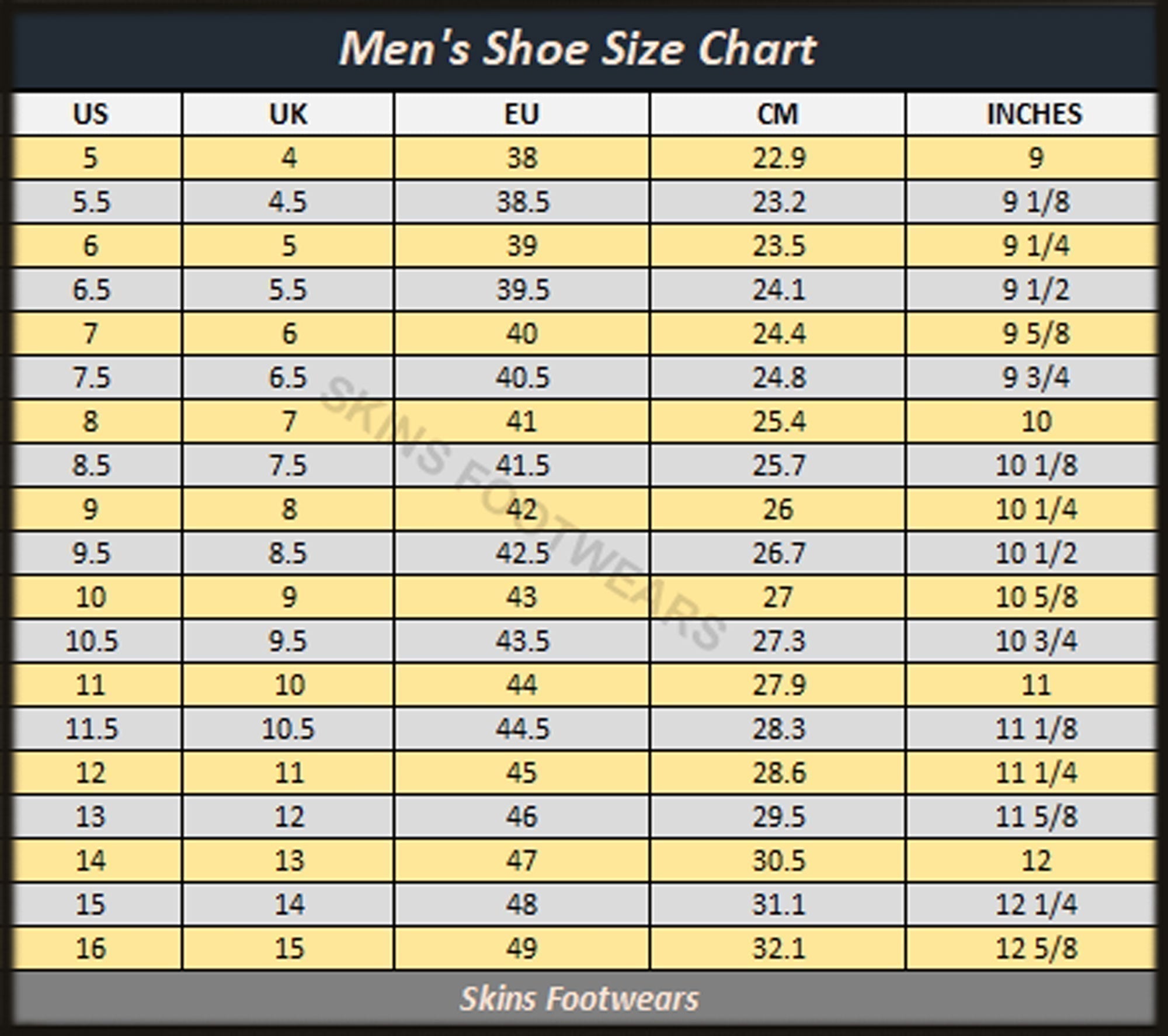
Task: Click the Skins Footwears footer text
Action: point(579,998)
